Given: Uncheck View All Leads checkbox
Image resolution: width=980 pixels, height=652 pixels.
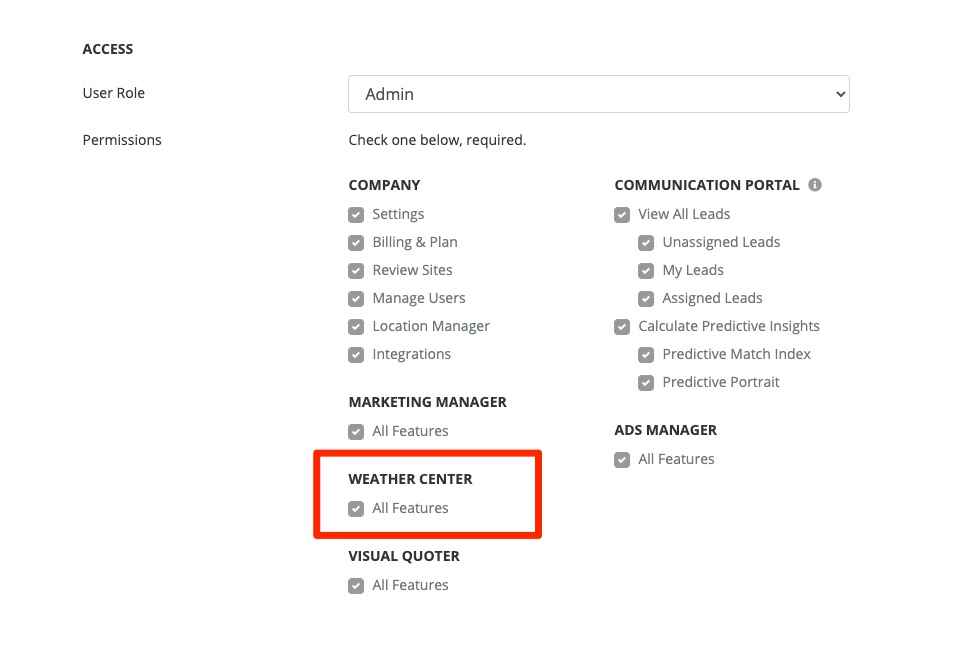Looking at the screenshot, I should (622, 214).
